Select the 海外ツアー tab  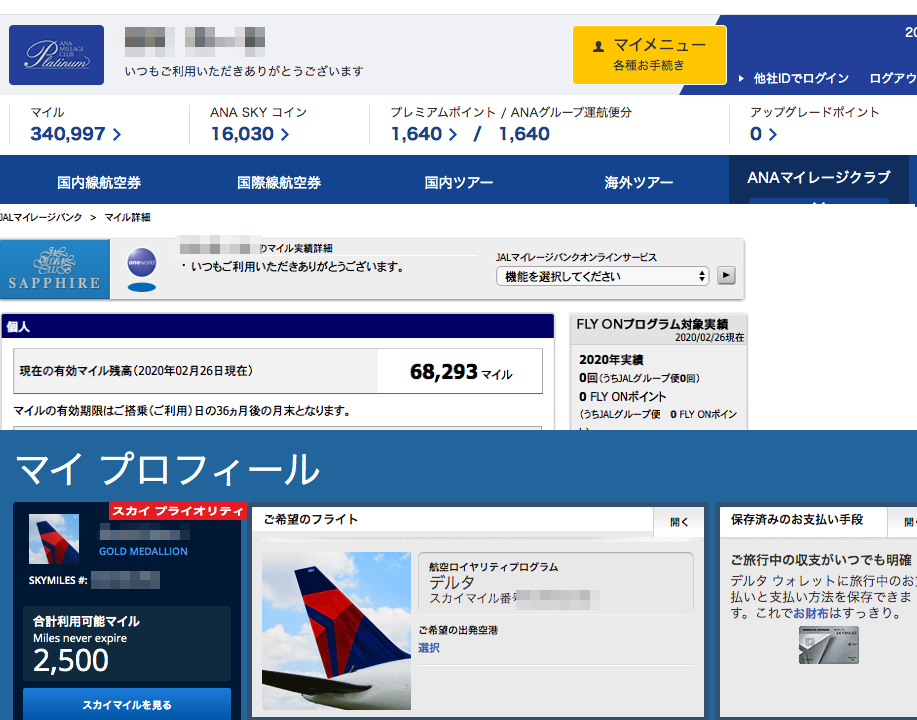tap(639, 182)
